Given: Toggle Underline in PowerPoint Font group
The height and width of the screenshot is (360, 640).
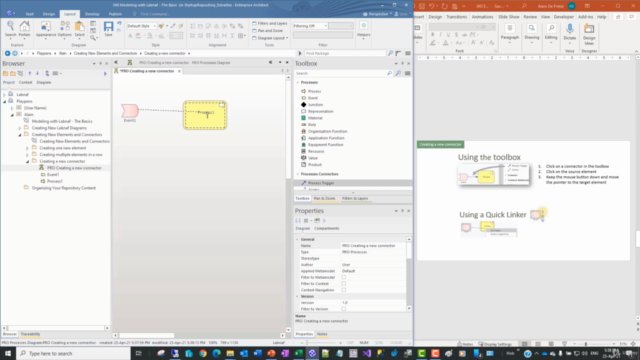Looking at the screenshot, I should pyautogui.click(x=448, y=35).
